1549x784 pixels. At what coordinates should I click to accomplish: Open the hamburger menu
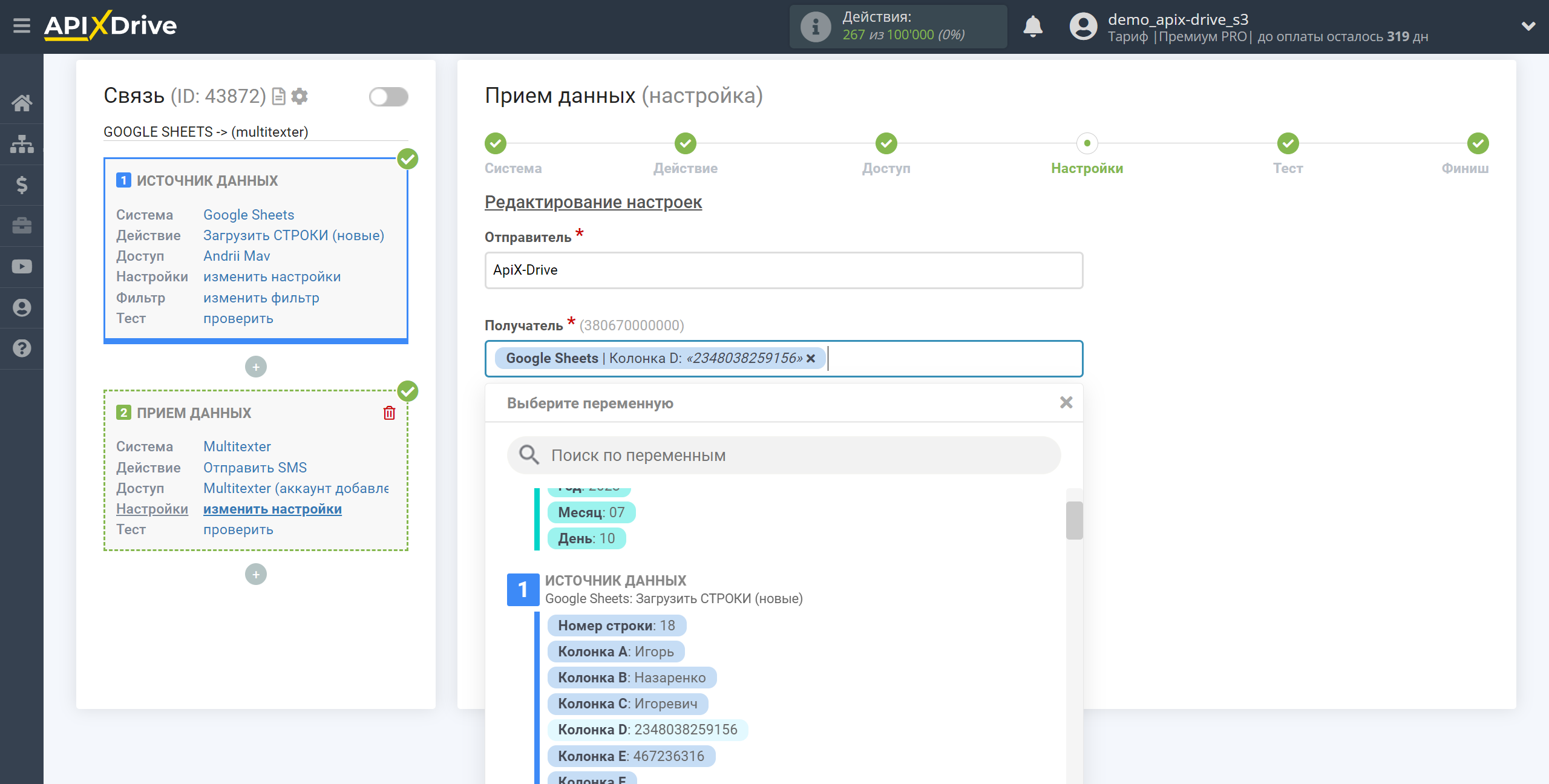(22, 25)
